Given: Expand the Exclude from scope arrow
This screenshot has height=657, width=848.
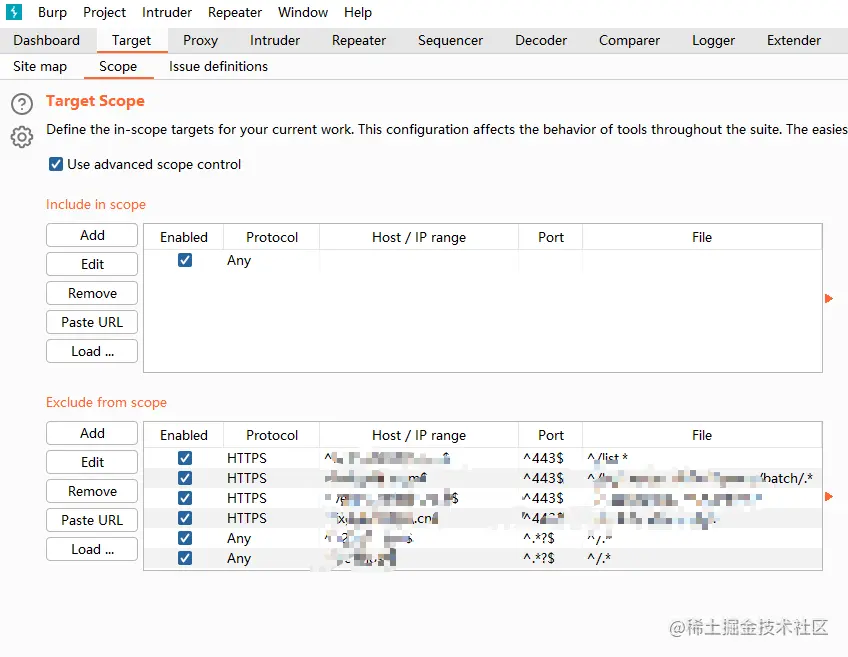Looking at the screenshot, I should point(829,496).
